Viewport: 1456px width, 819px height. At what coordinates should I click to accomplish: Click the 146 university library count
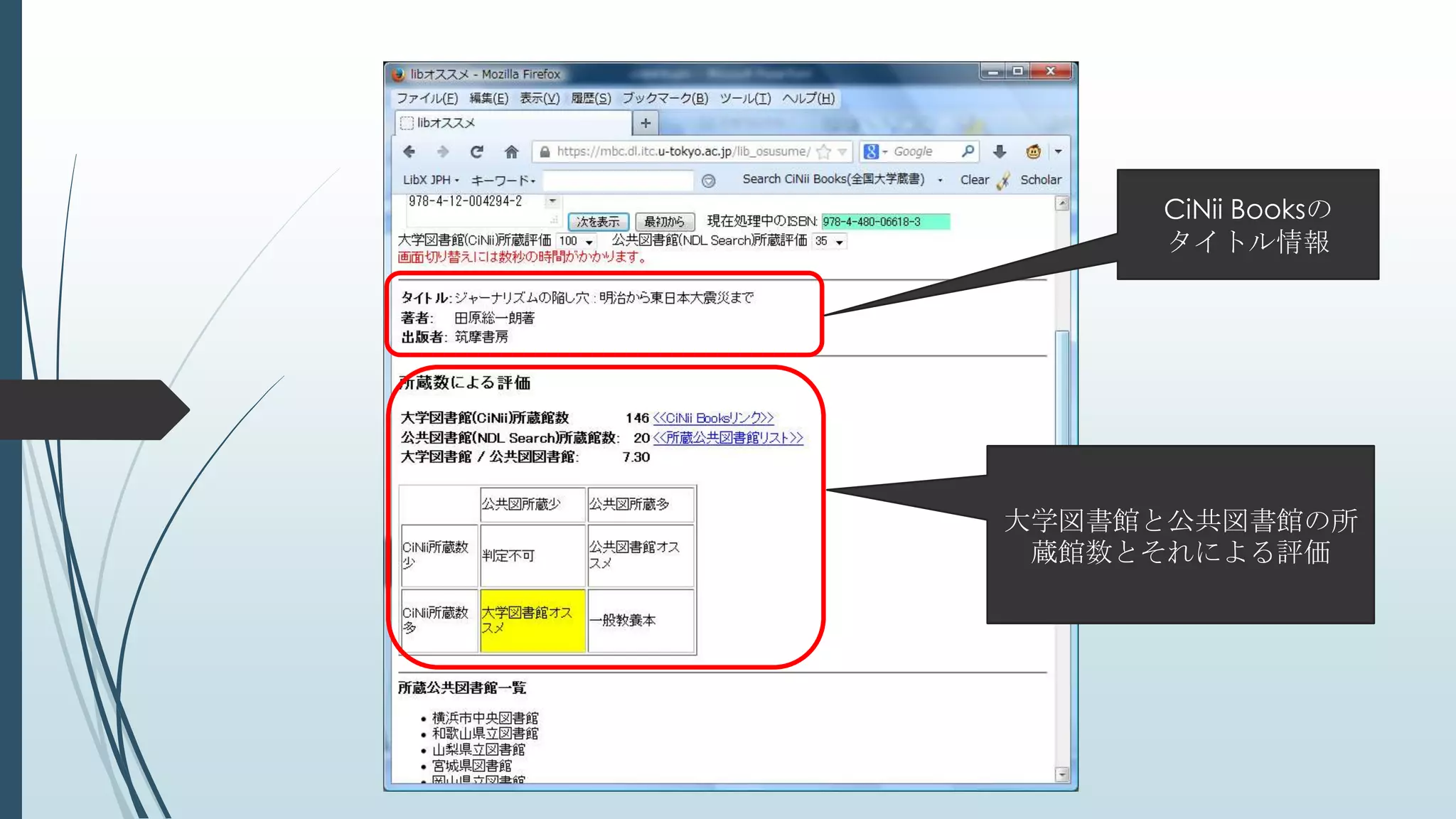[637, 418]
